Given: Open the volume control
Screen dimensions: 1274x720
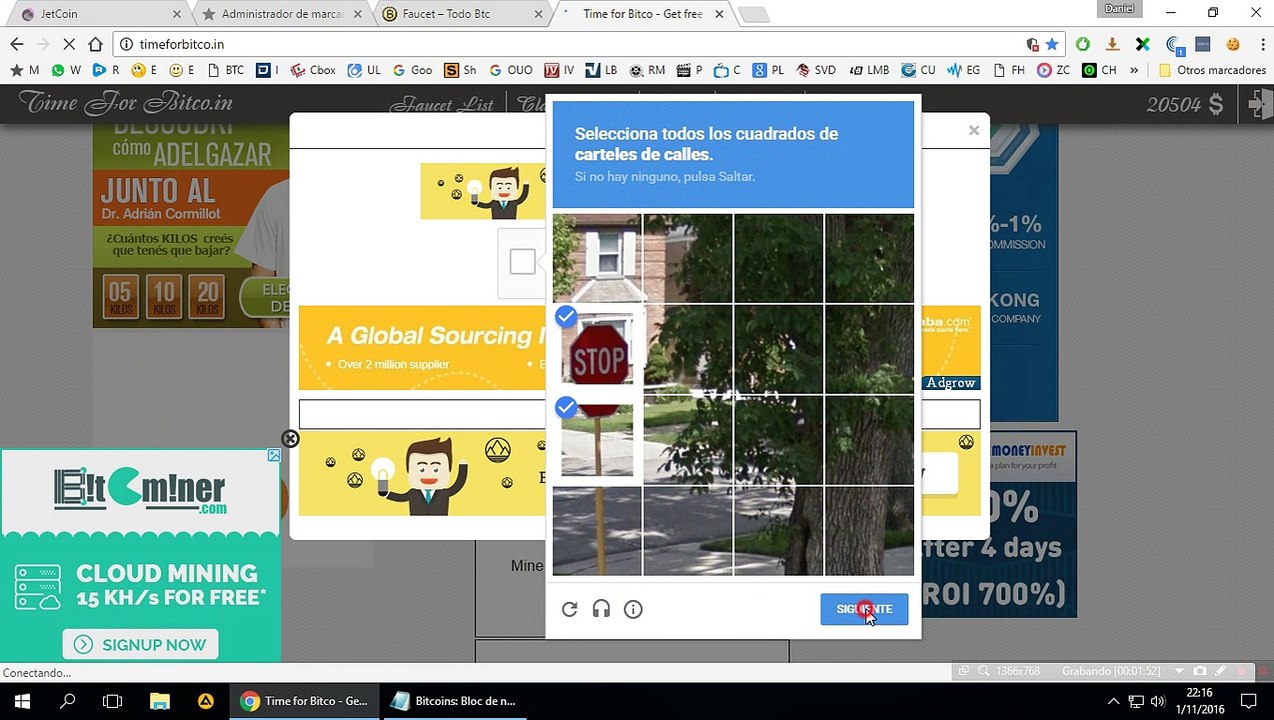Looking at the screenshot, I should pyautogui.click(x=1158, y=701).
